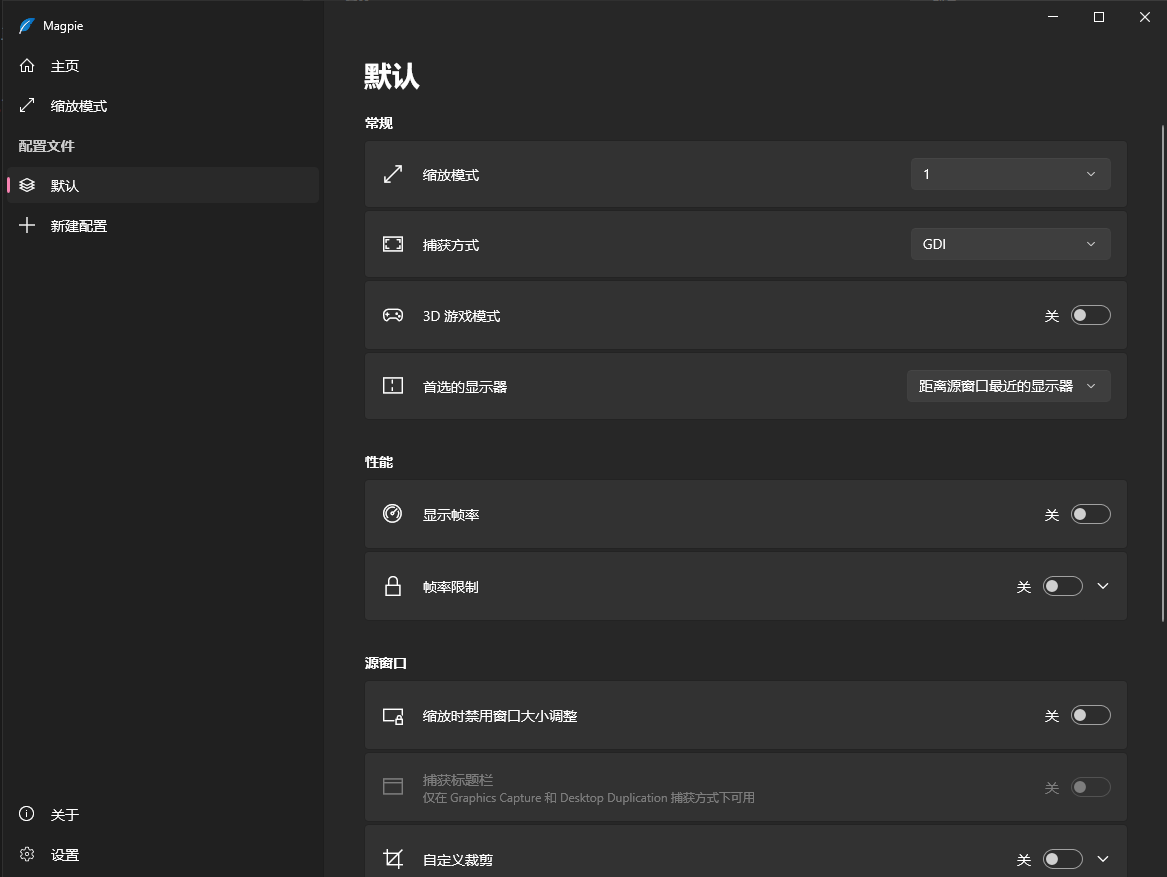This screenshot has width=1167, height=877.
Task: Open 缩放模式 page in sidebar
Action: [x=163, y=106]
